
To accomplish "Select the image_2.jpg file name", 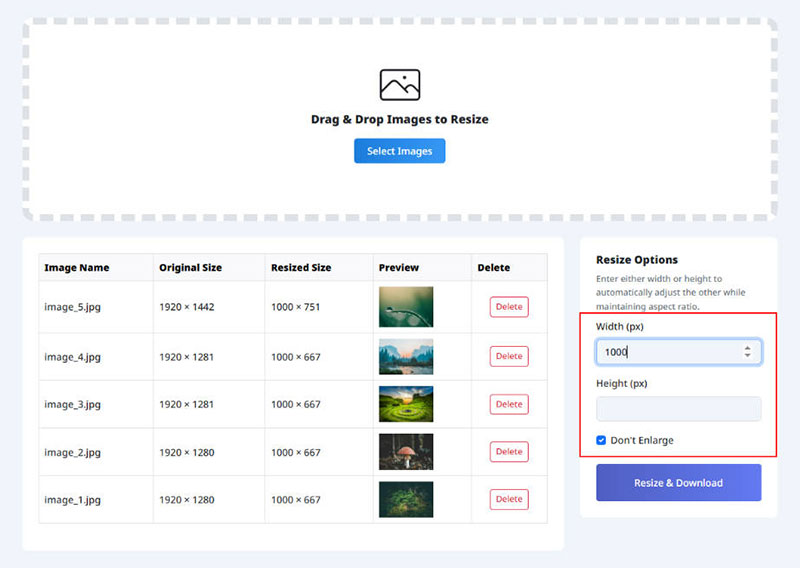I will tap(72, 453).
